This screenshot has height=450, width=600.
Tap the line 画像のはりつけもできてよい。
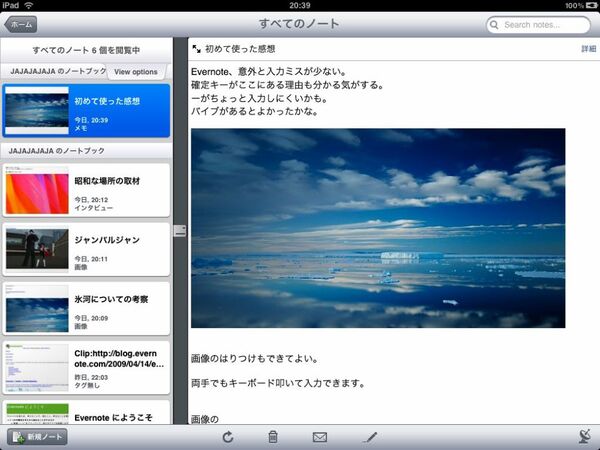254,359
